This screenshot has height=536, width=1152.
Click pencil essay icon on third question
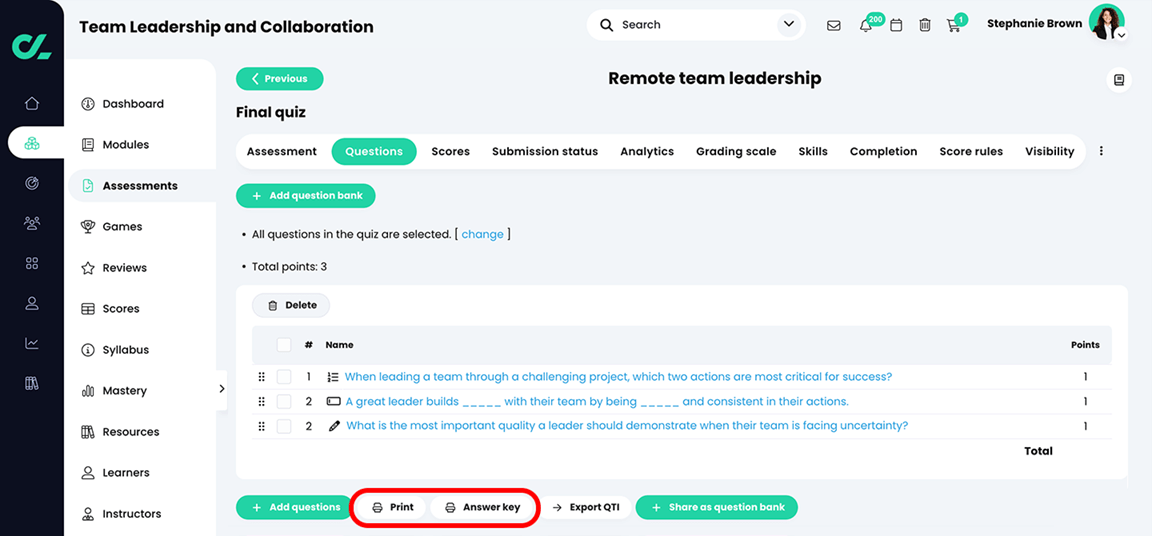click(x=334, y=426)
